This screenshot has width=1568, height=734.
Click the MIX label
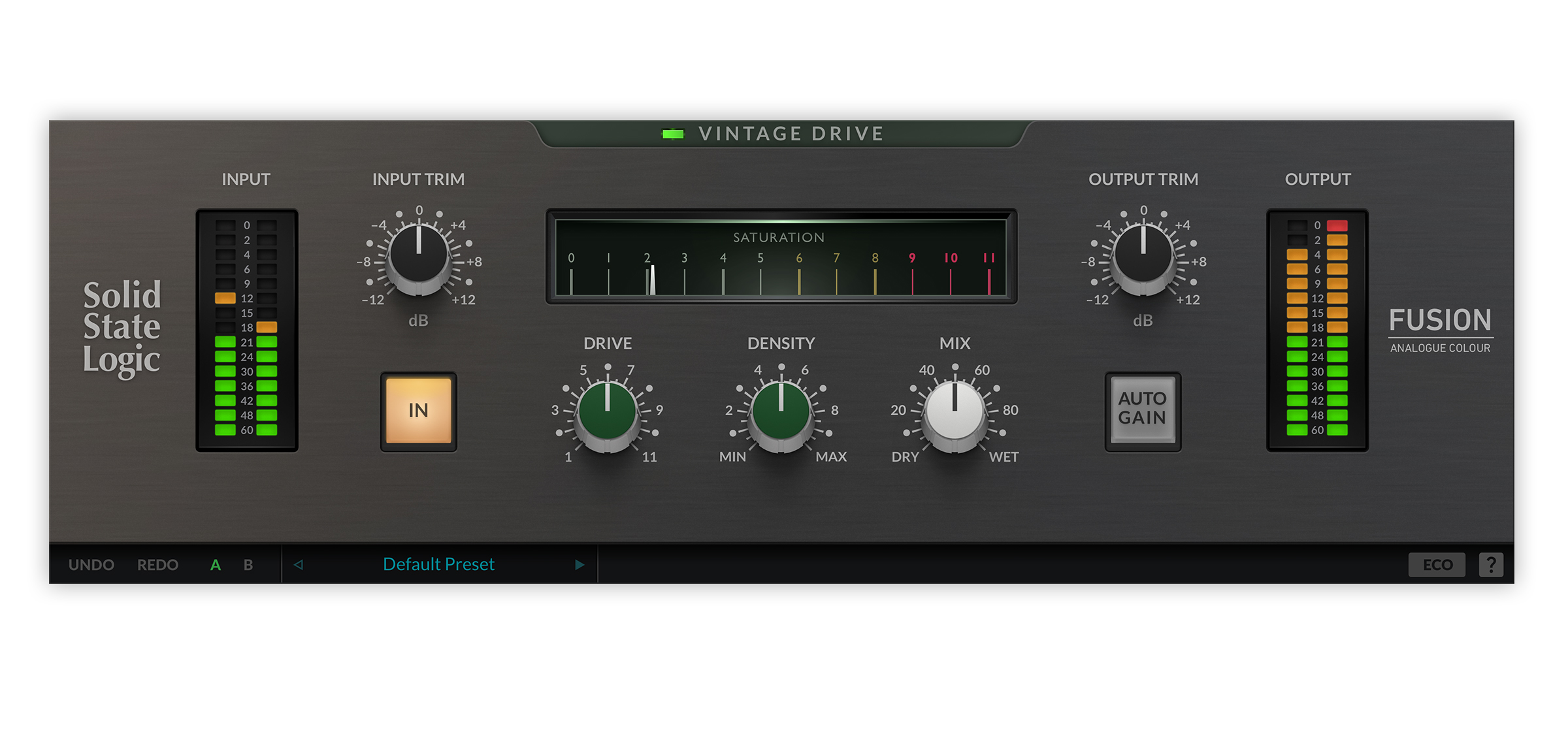[x=955, y=343]
